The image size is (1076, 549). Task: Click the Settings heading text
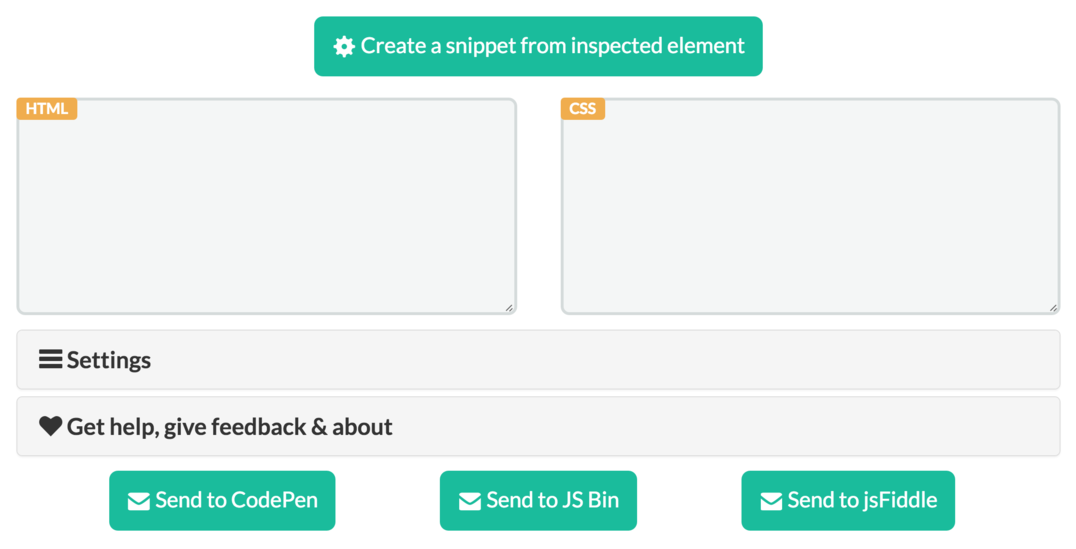point(109,360)
